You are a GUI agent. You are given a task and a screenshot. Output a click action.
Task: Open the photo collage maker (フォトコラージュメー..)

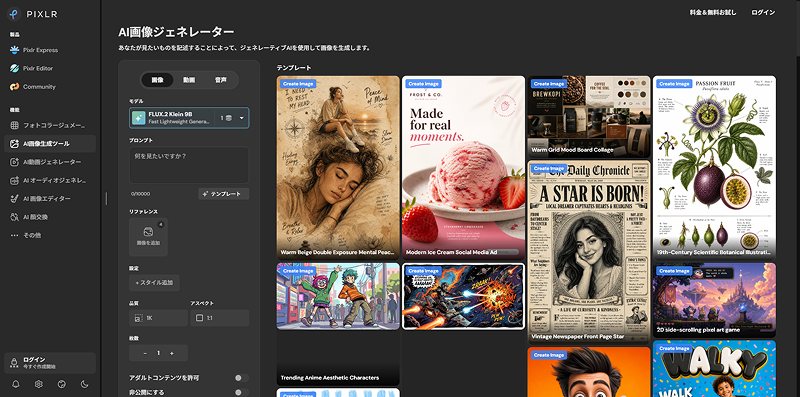pos(49,125)
